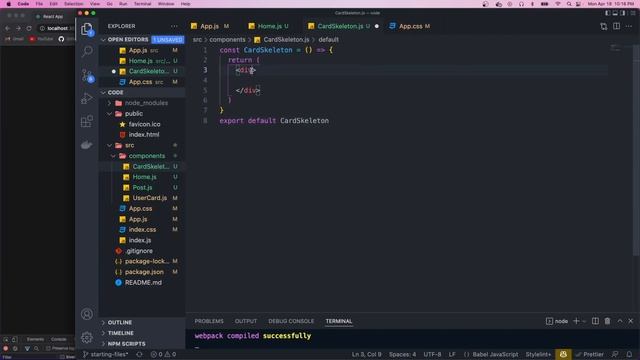Viewport: 640px width, 360px height.
Task: Maximize the panel with up chevron
Action: coord(620,321)
